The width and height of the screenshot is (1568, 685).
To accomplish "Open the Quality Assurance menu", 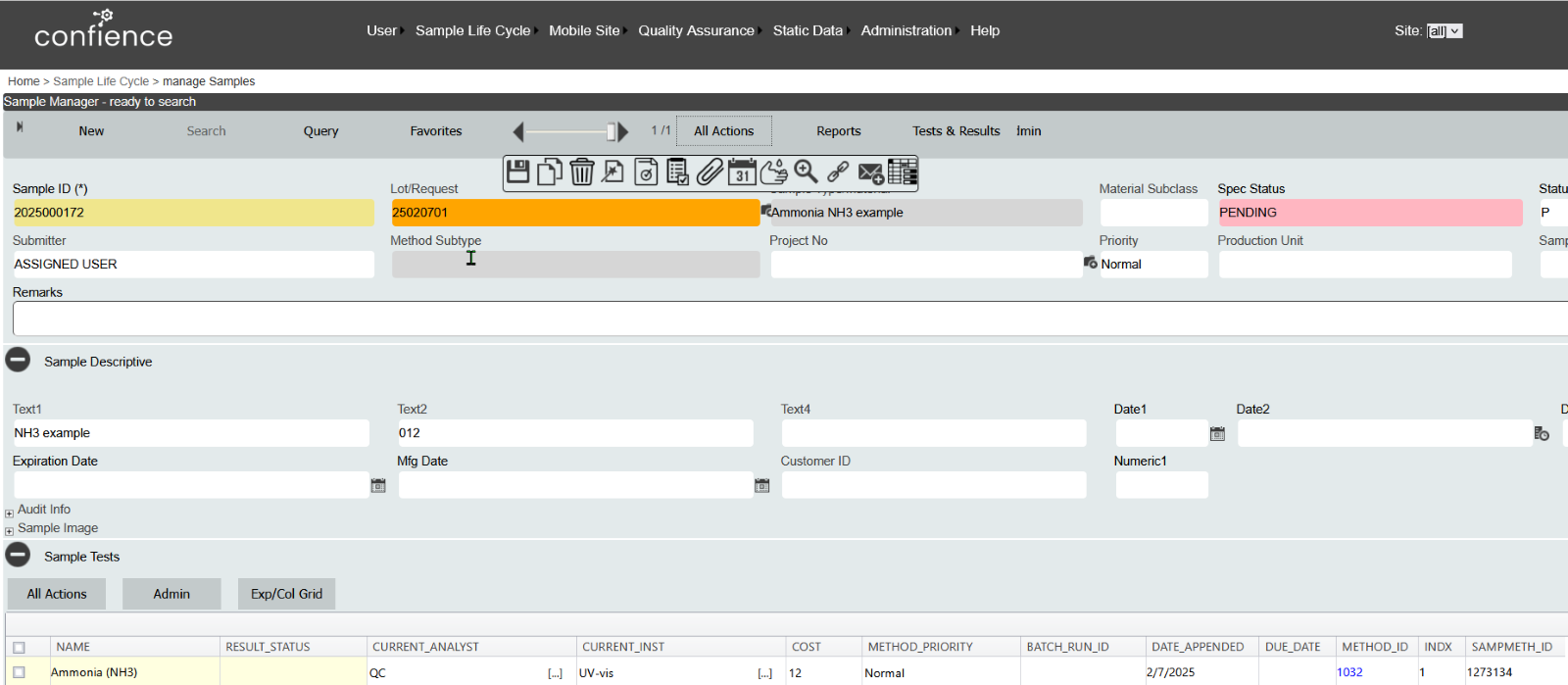I will (697, 30).
